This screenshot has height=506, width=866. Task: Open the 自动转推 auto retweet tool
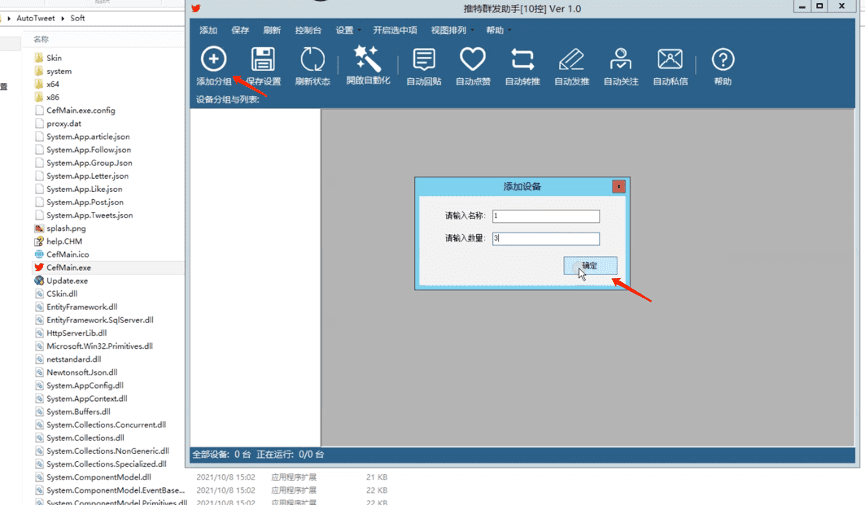[x=522, y=59]
